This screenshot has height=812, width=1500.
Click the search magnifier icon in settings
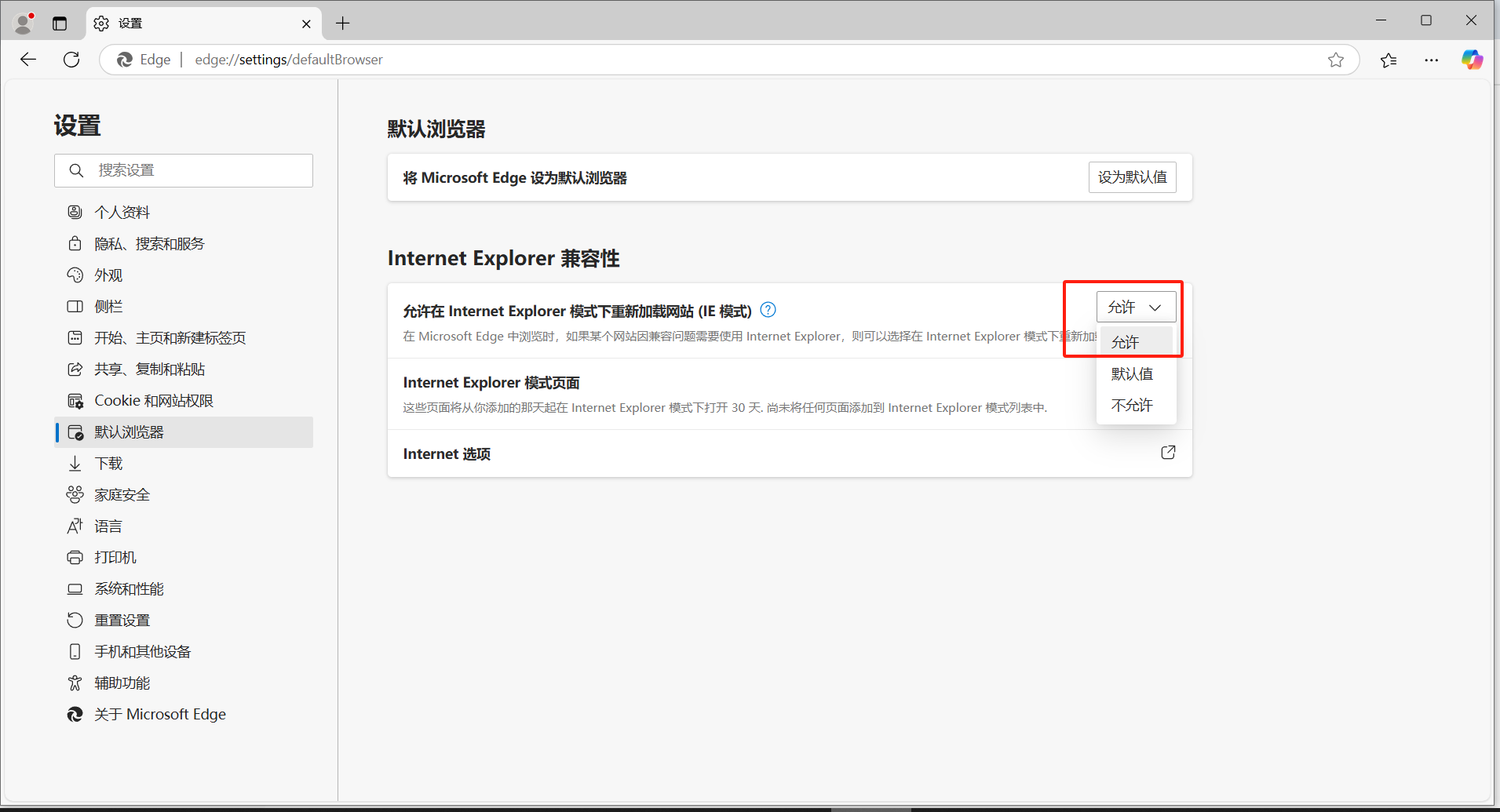click(76, 170)
